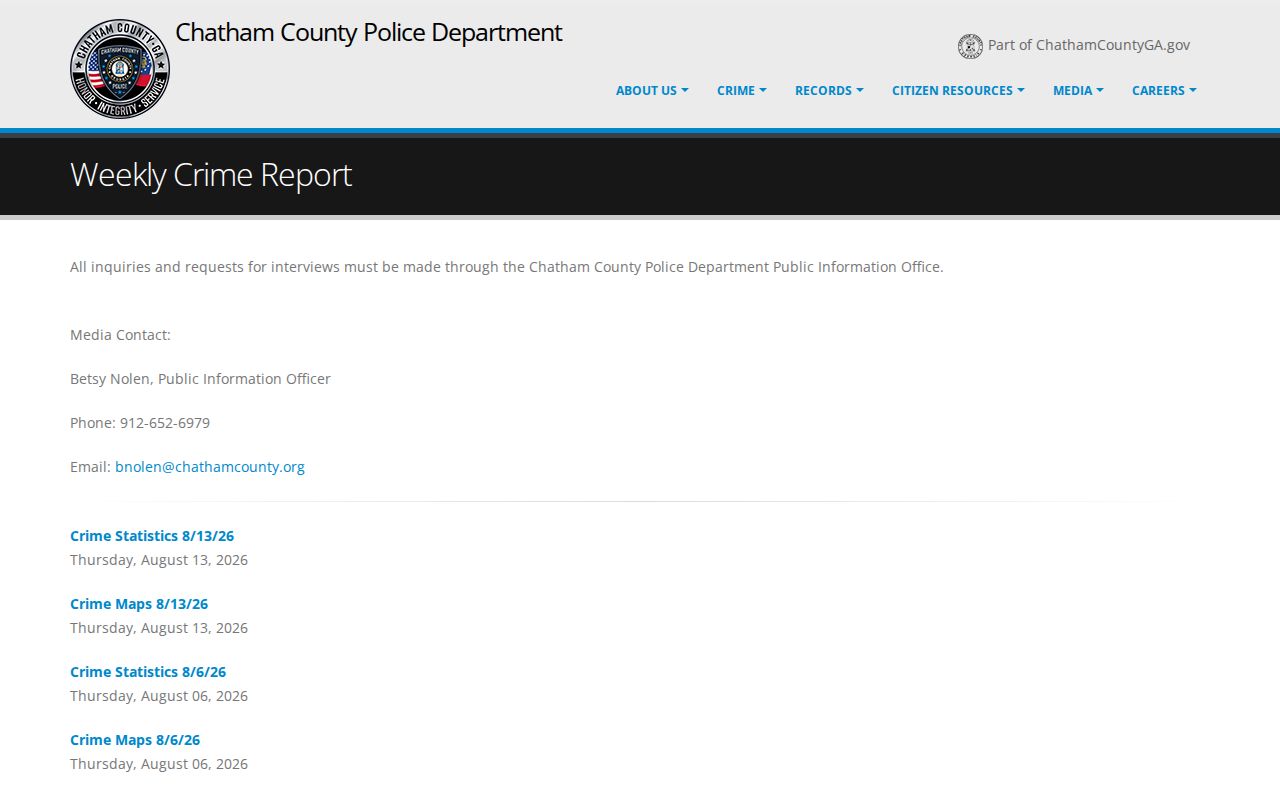Open Crime Statistics 8/6/26 report
This screenshot has height=800, width=1280.
[148, 672]
